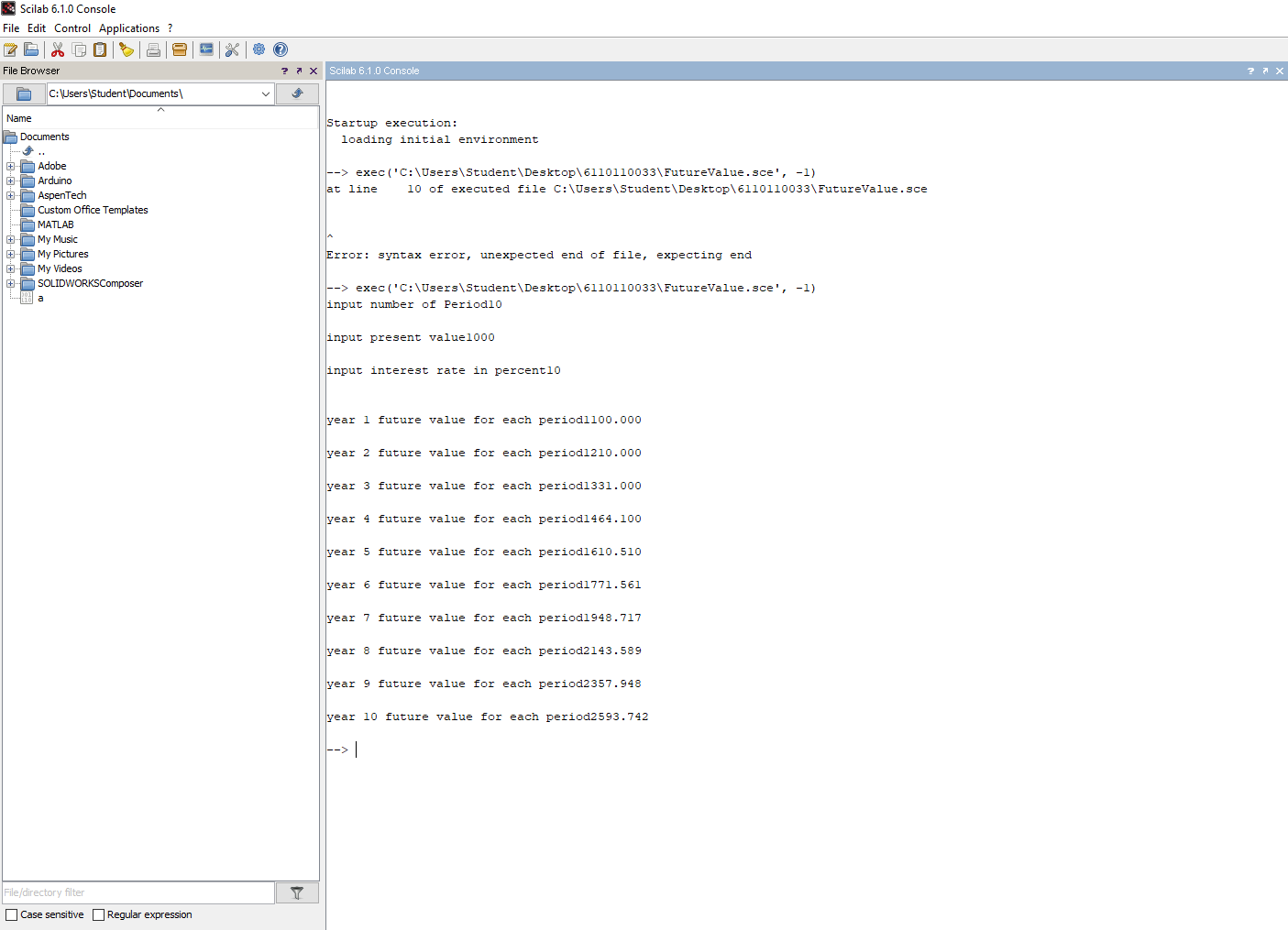Click the Open file toolbar icon

click(x=31, y=49)
